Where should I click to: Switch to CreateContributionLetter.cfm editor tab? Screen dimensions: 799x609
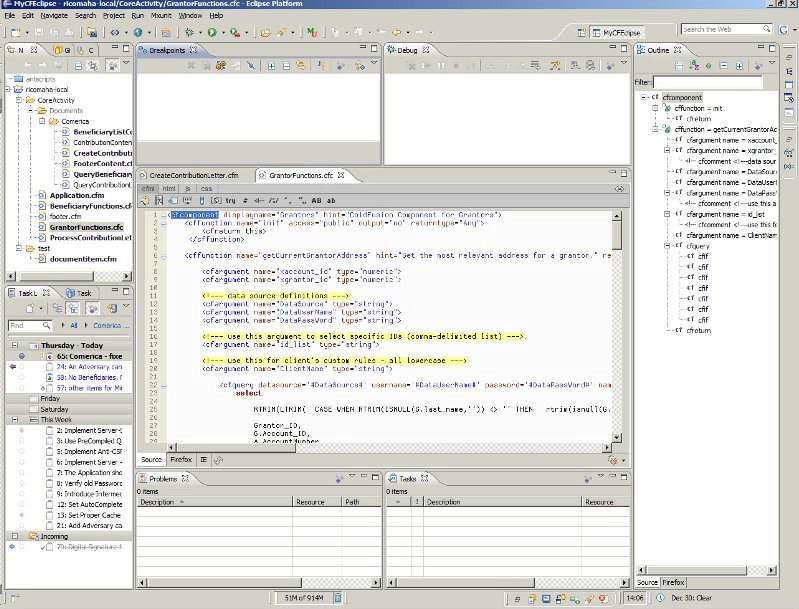click(194, 175)
